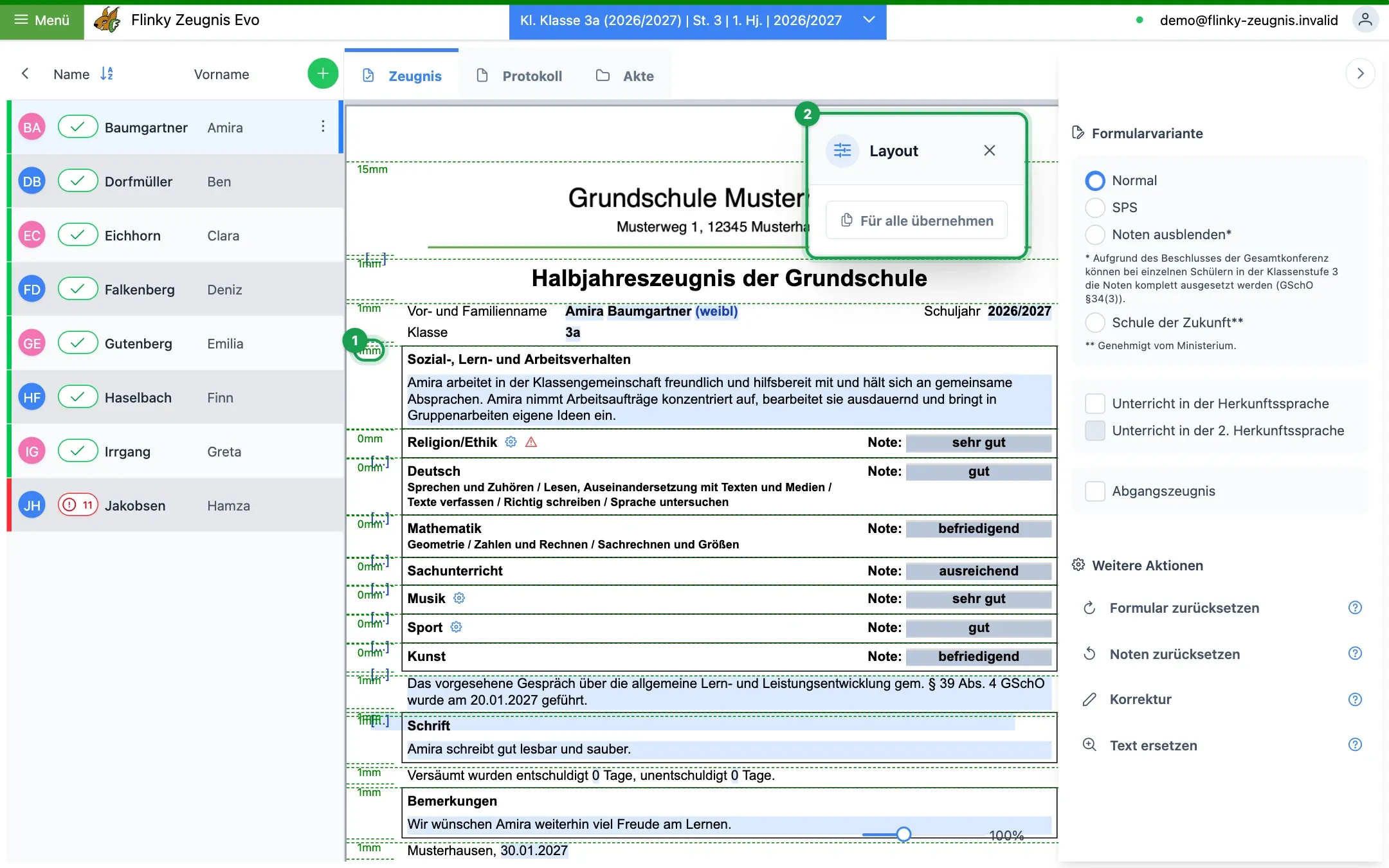Open error badge 11 for Jakobsen
Image resolution: width=1389 pixels, height=868 pixels.
(x=78, y=505)
